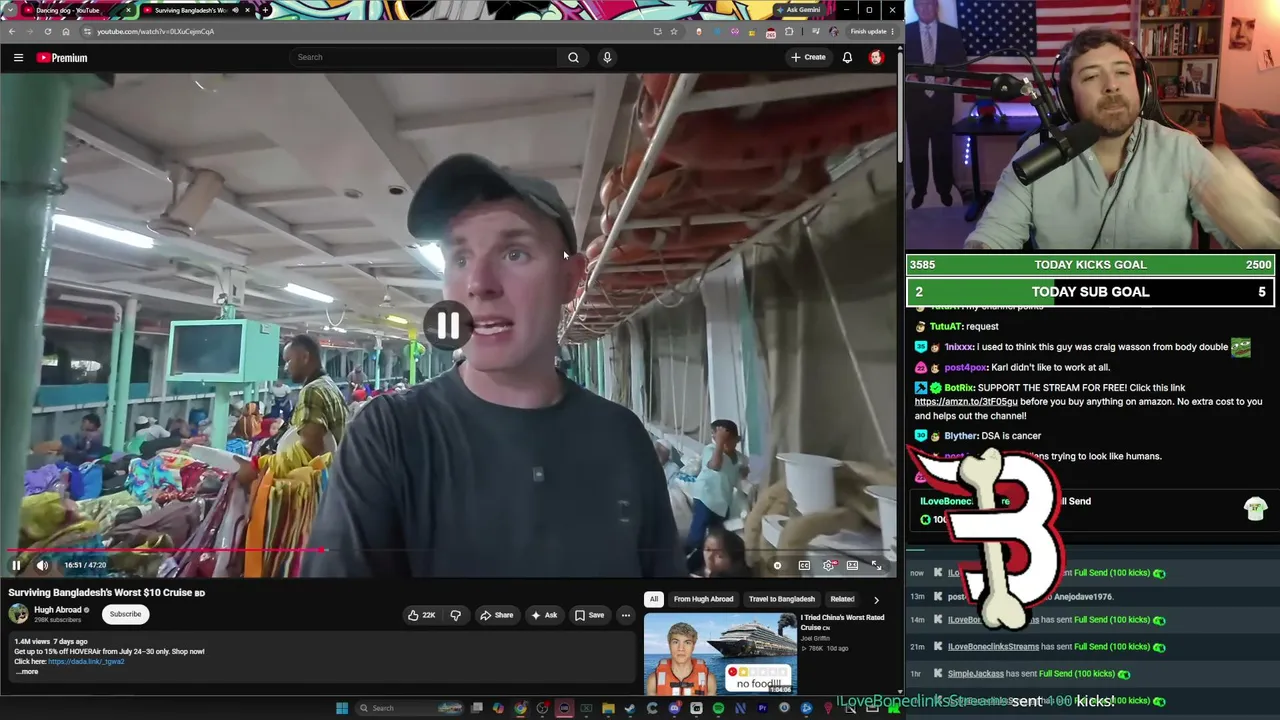Viewport: 1280px width, 720px height.
Task: Reload the current page
Action: (47, 32)
